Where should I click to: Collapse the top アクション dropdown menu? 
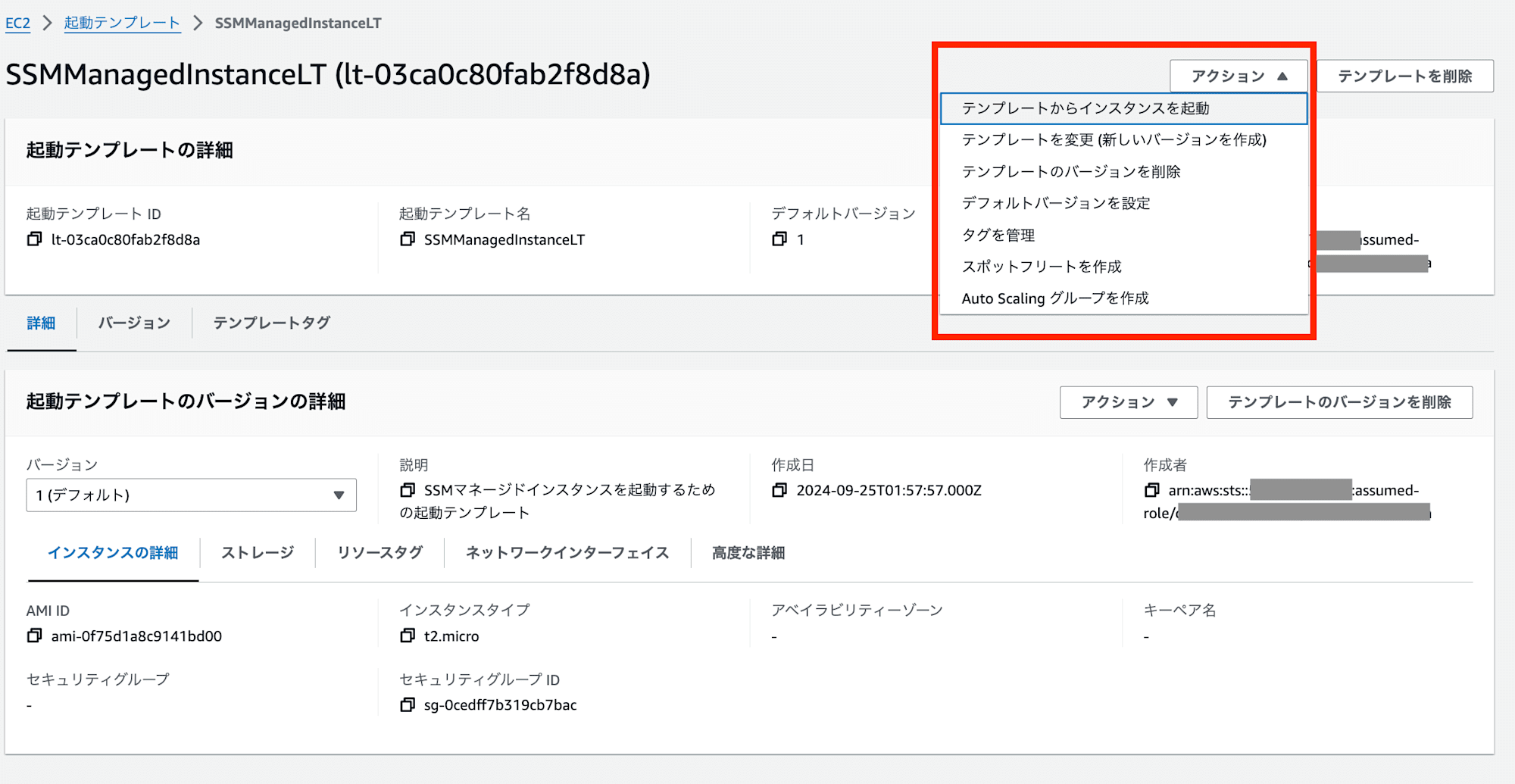(x=1239, y=76)
